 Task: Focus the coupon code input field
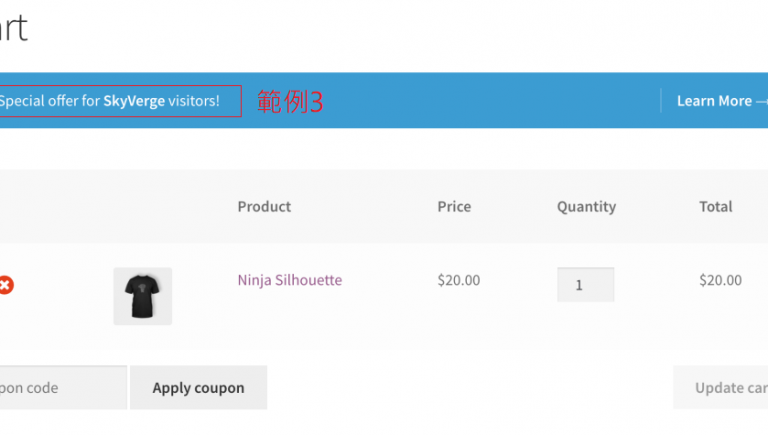[60, 388]
